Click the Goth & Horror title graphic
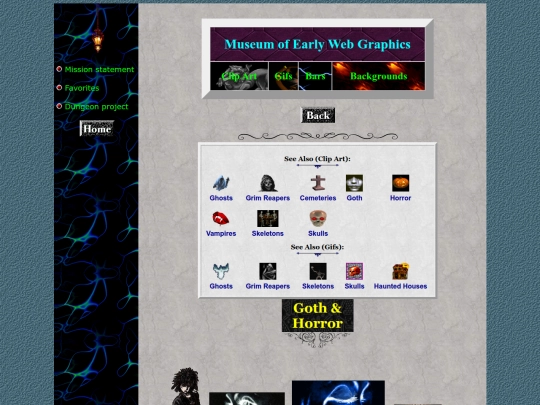 318,315
